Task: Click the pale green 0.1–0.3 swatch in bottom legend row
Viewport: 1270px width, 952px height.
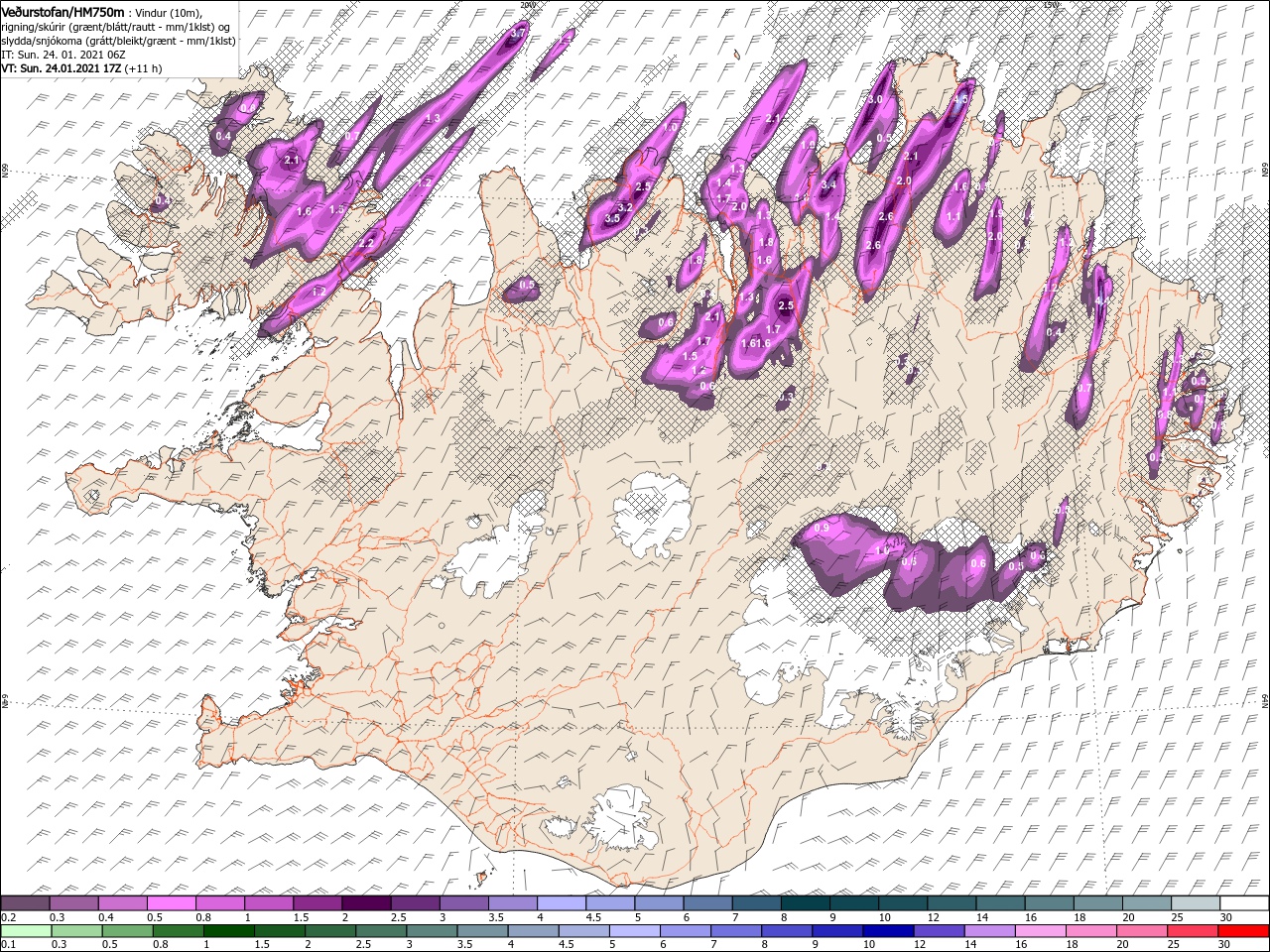Action: point(26,931)
